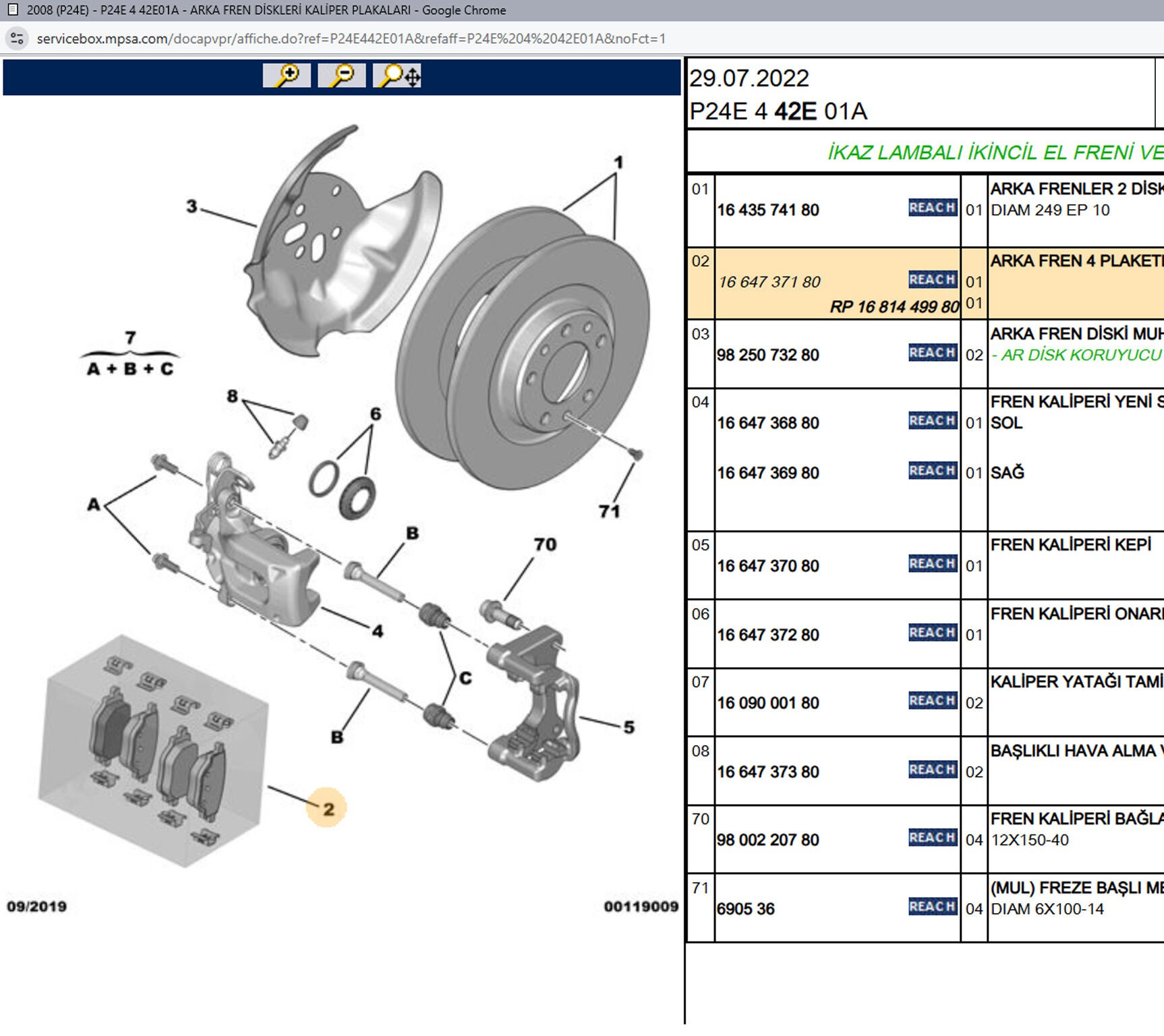Click REACH badge for part 16 647 370 80
Screen dimensions: 1164x1036
932,564
